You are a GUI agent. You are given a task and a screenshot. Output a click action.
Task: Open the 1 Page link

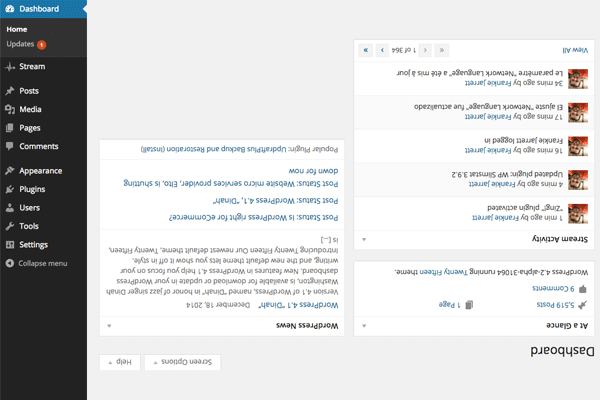[x=450, y=305]
